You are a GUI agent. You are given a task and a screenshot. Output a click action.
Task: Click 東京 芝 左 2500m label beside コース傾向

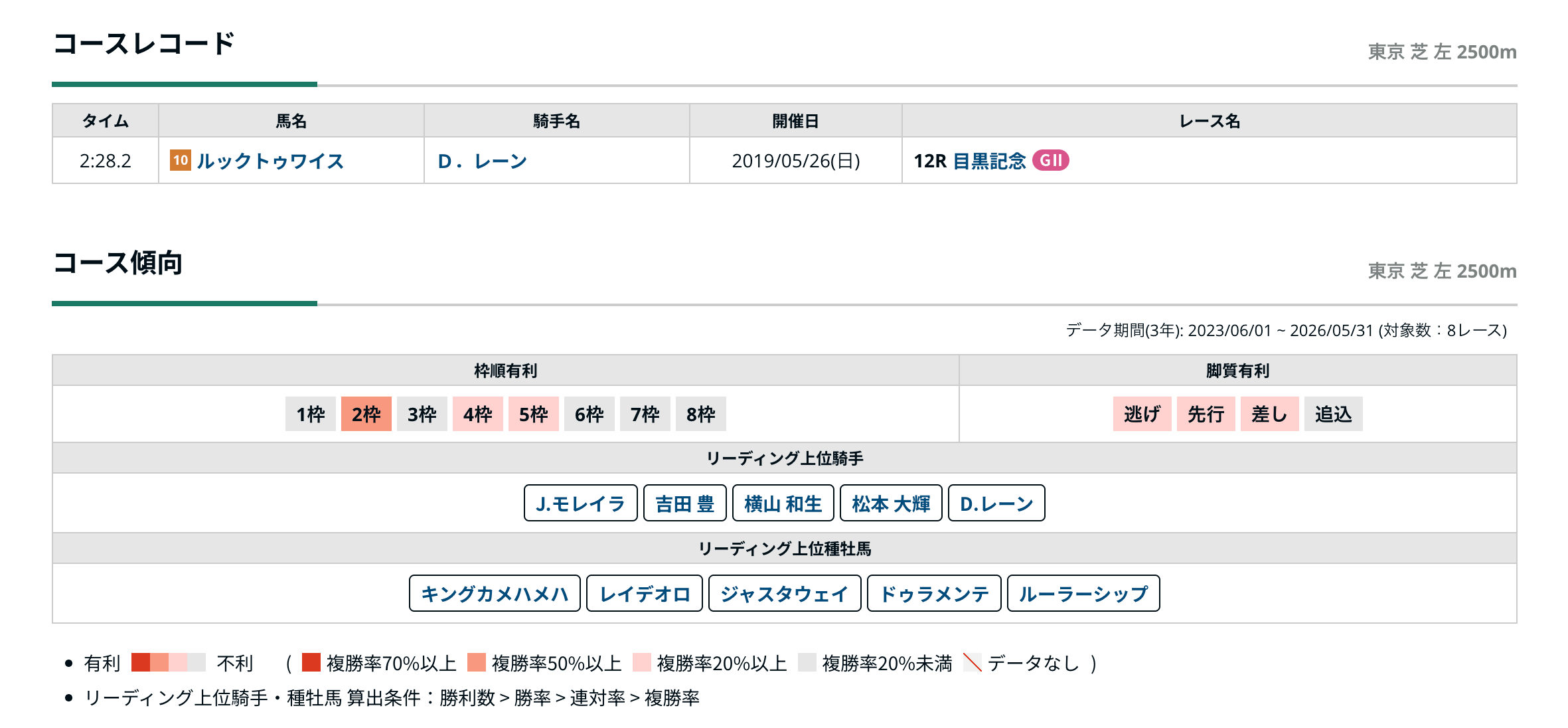click(x=1443, y=271)
